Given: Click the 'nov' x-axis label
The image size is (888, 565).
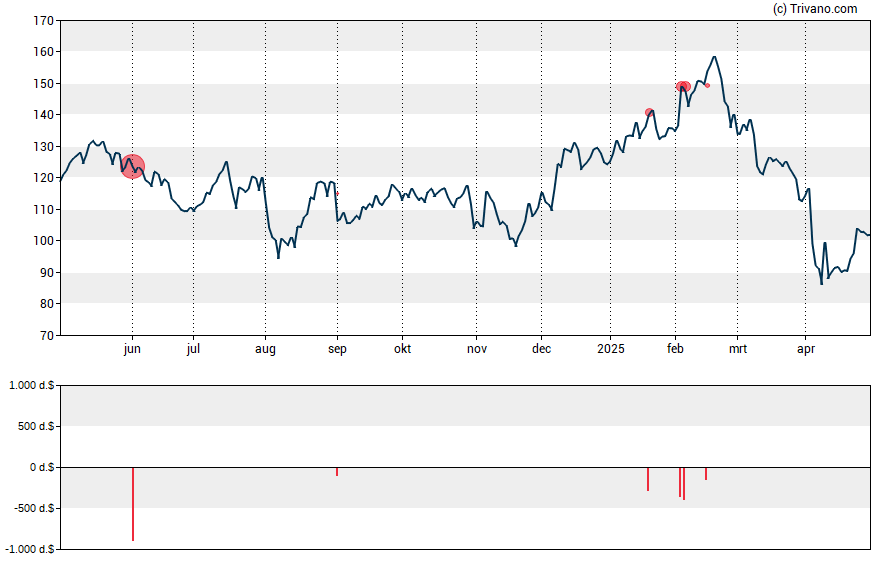Looking at the screenshot, I should click(477, 349).
